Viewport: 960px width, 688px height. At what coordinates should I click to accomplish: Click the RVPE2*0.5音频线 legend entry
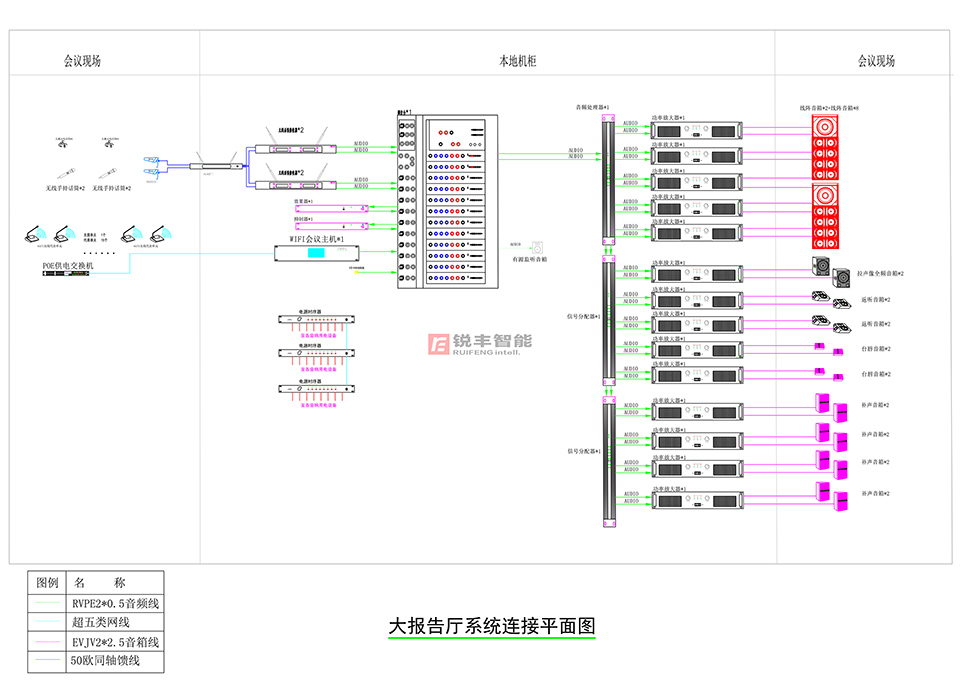[115, 603]
